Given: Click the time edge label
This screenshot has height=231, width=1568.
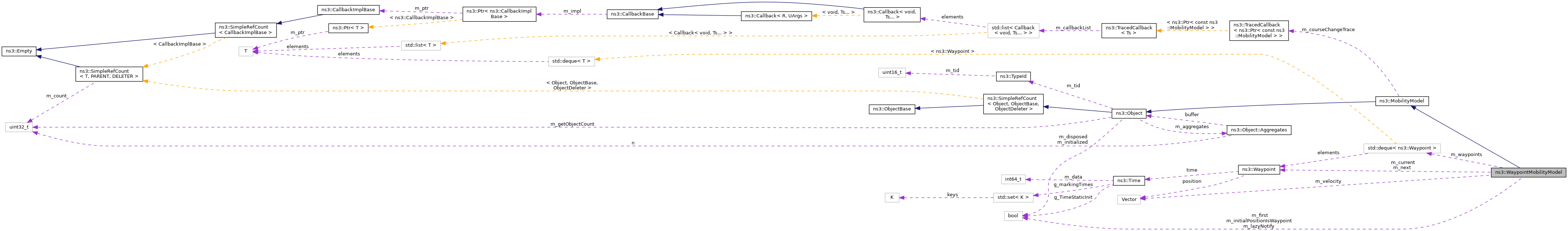Looking at the screenshot, I should (1192, 170).
